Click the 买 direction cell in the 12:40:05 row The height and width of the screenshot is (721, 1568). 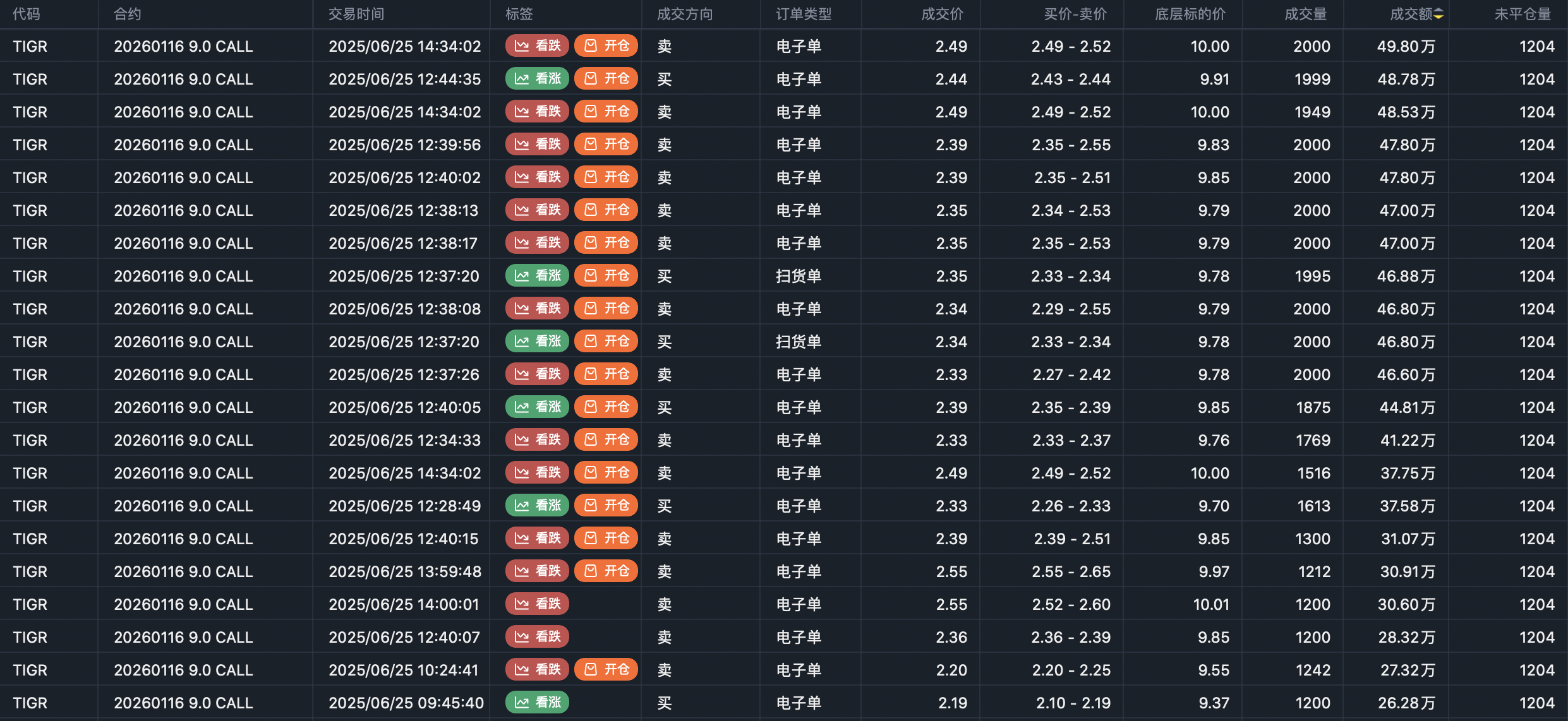[x=665, y=407]
